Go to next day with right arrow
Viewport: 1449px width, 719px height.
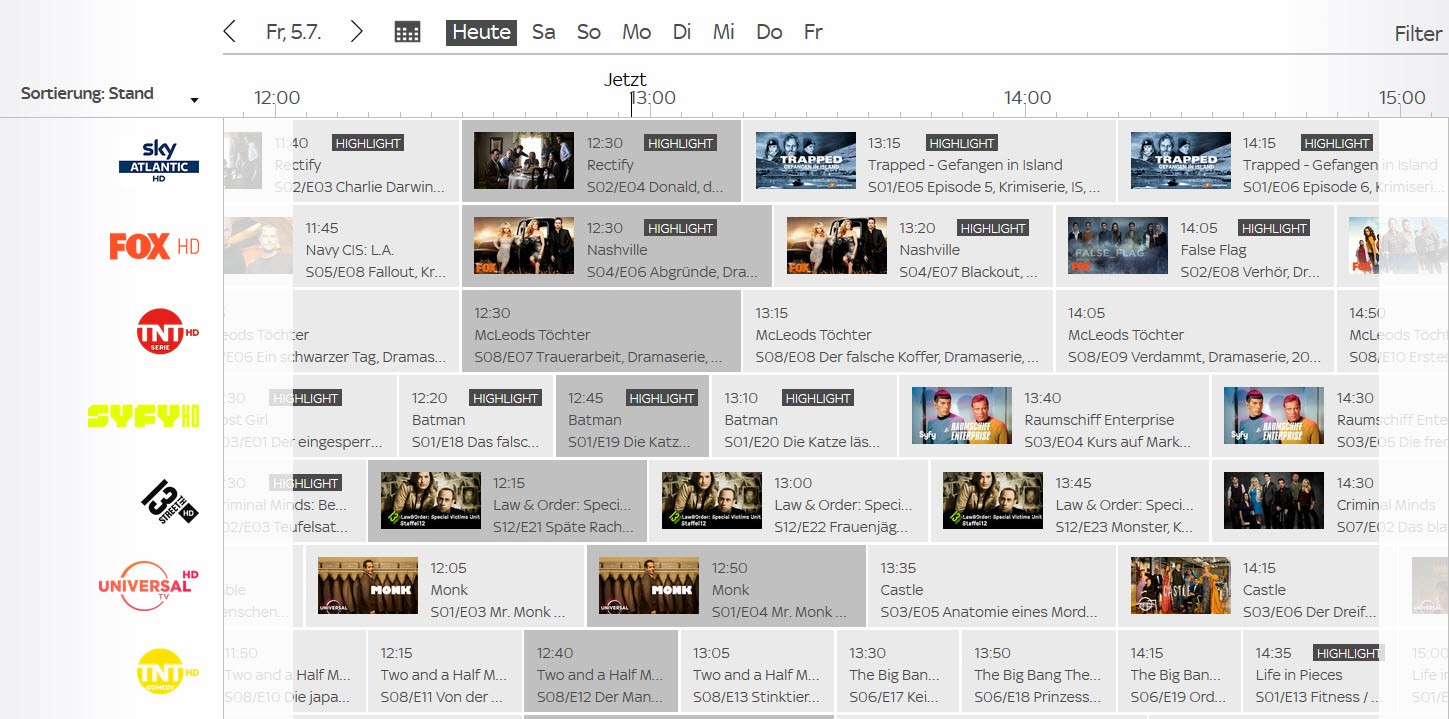tap(356, 31)
